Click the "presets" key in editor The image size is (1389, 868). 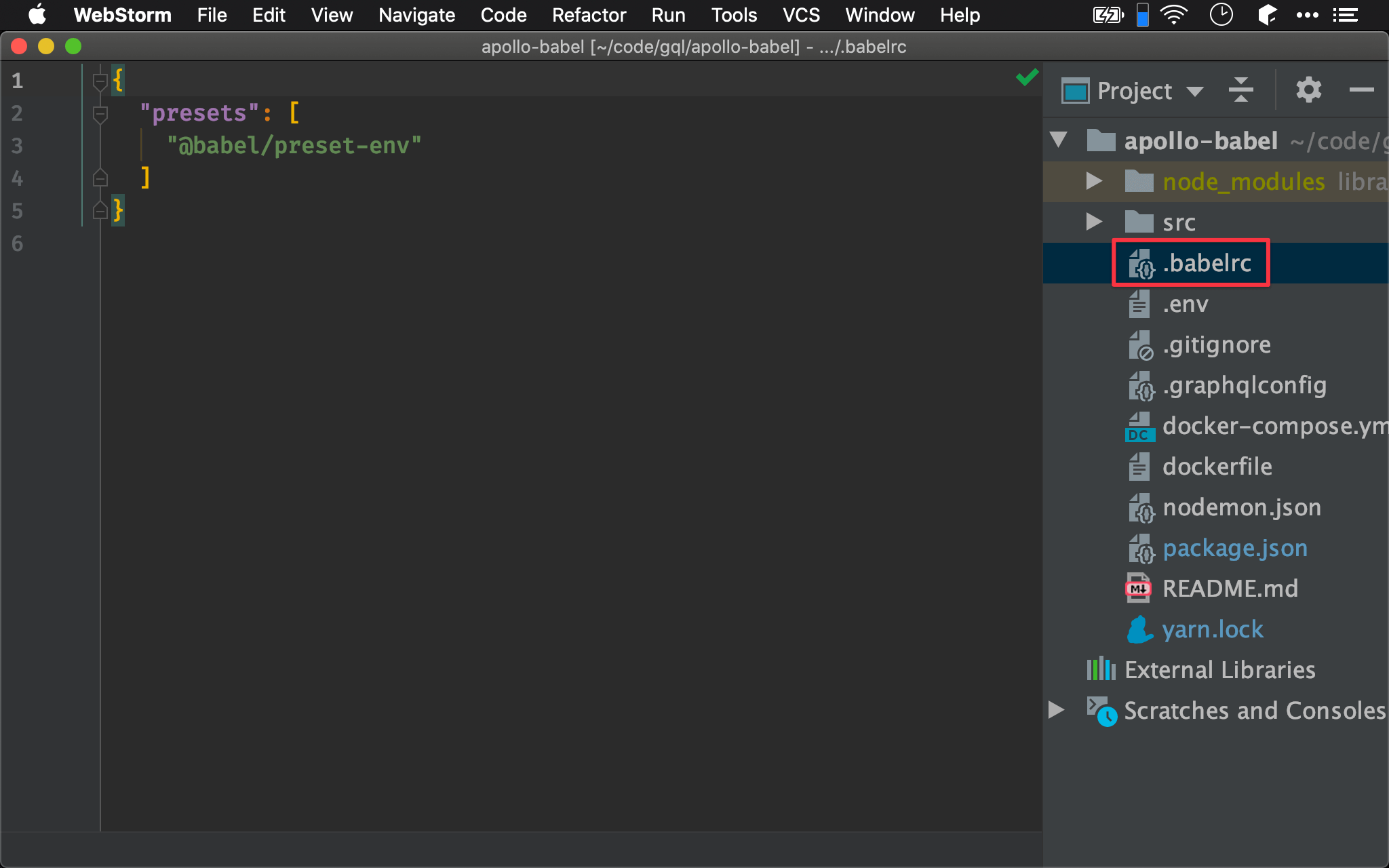pos(199,113)
